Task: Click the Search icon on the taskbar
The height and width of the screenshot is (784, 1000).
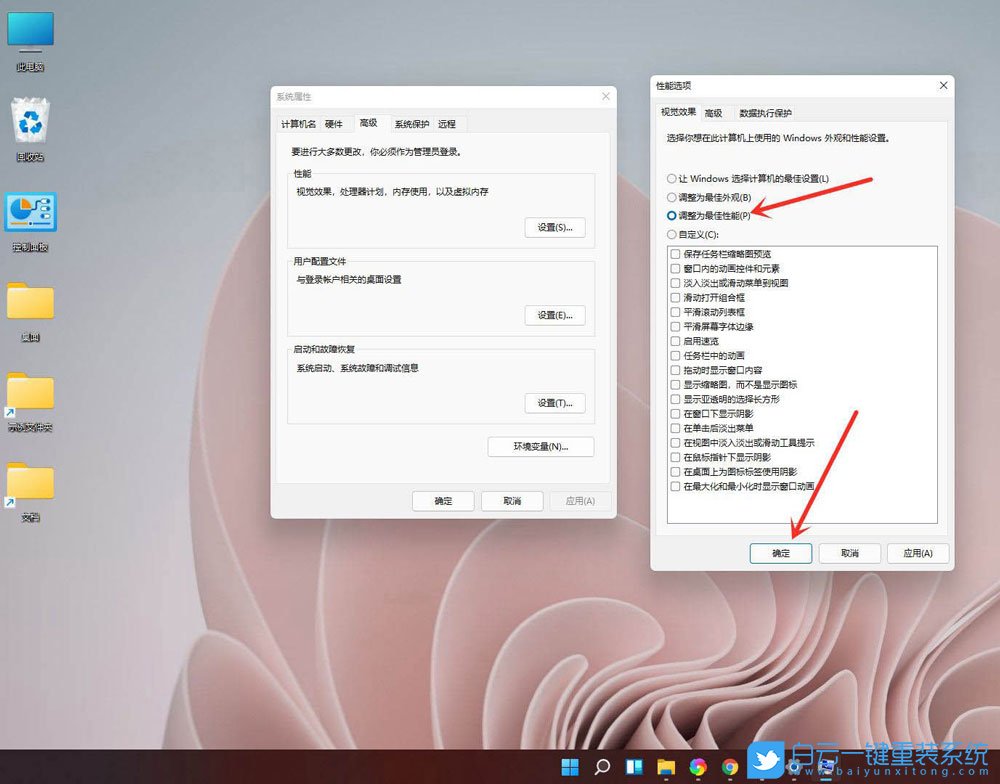Action: pyautogui.click(x=601, y=767)
